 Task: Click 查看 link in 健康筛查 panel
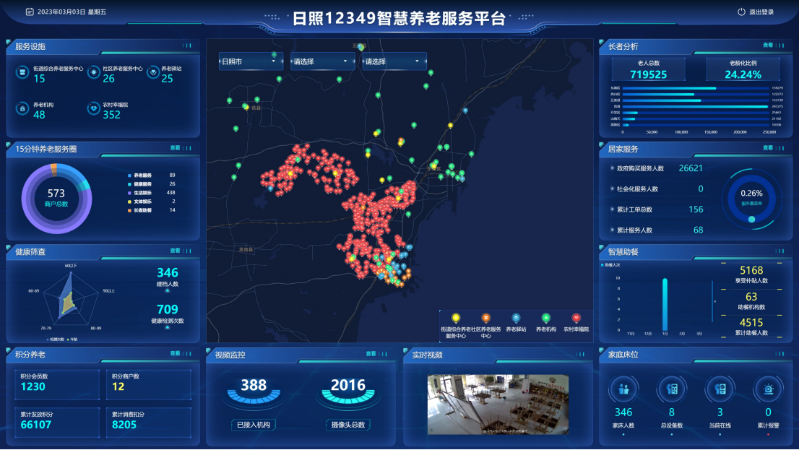tap(175, 251)
